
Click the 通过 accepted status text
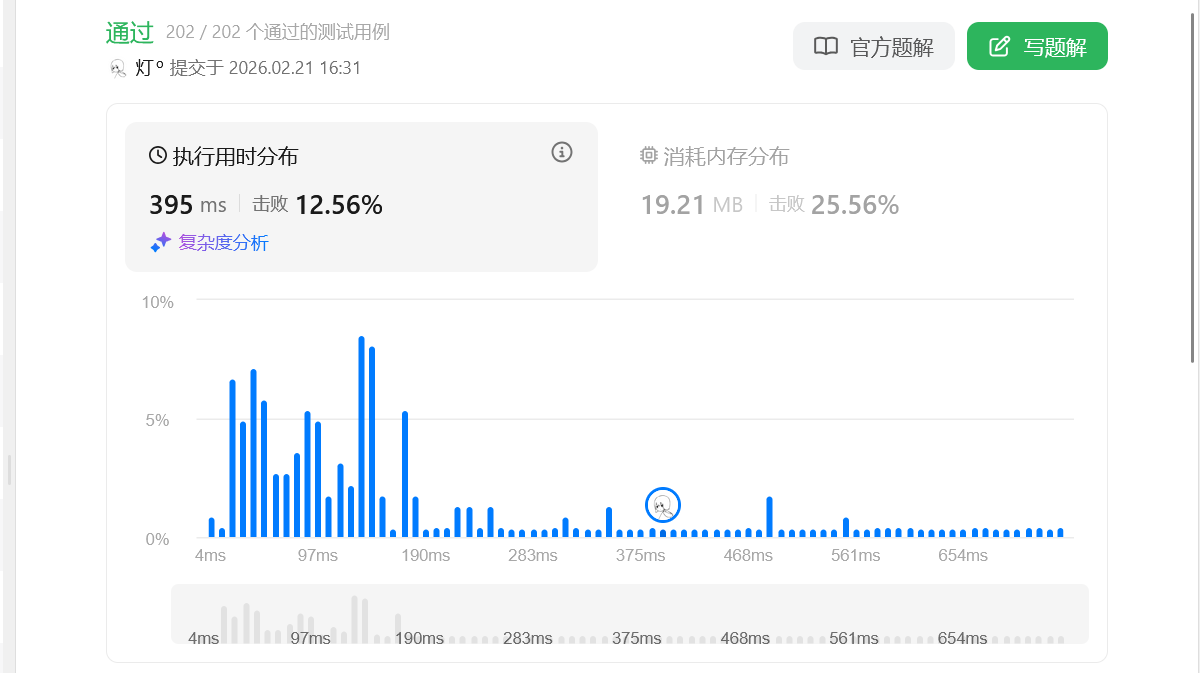pyautogui.click(x=130, y=32)
